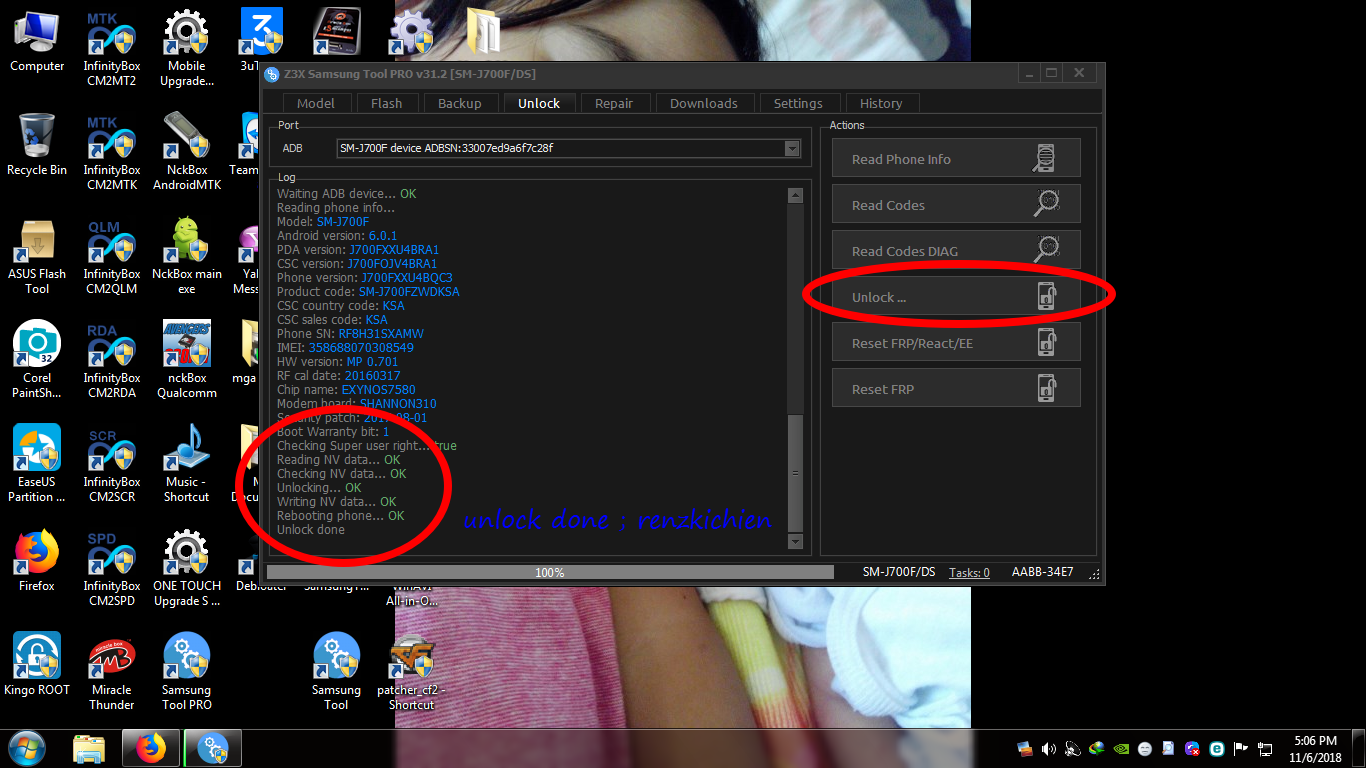Click the 100% progress bar
1366x768 pixels.
coord(550,572)
